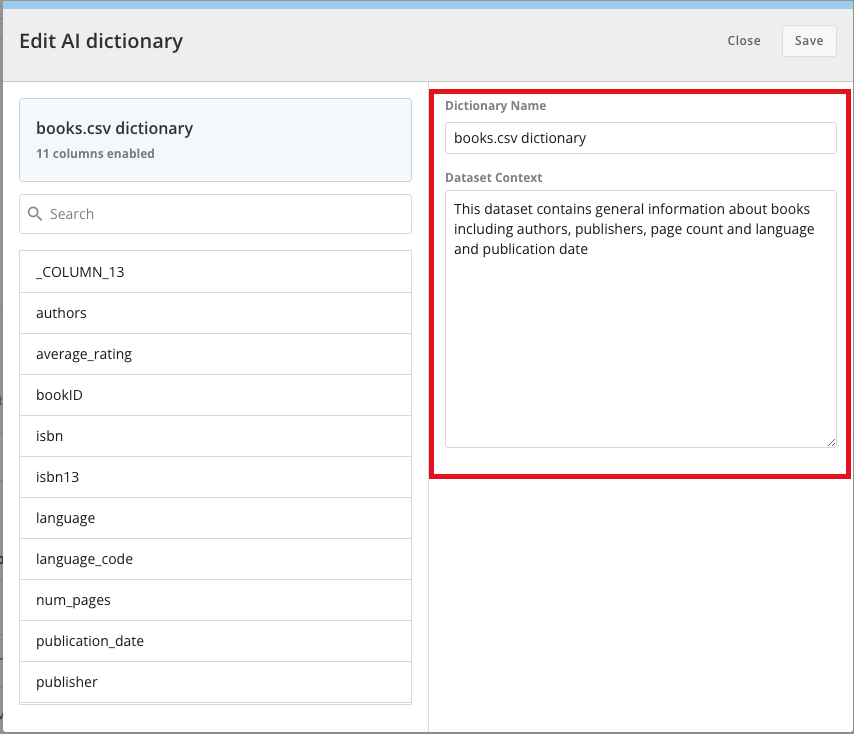The image size is (854, 734).
Task: Select the authors column row
Action: coord(215,313)
